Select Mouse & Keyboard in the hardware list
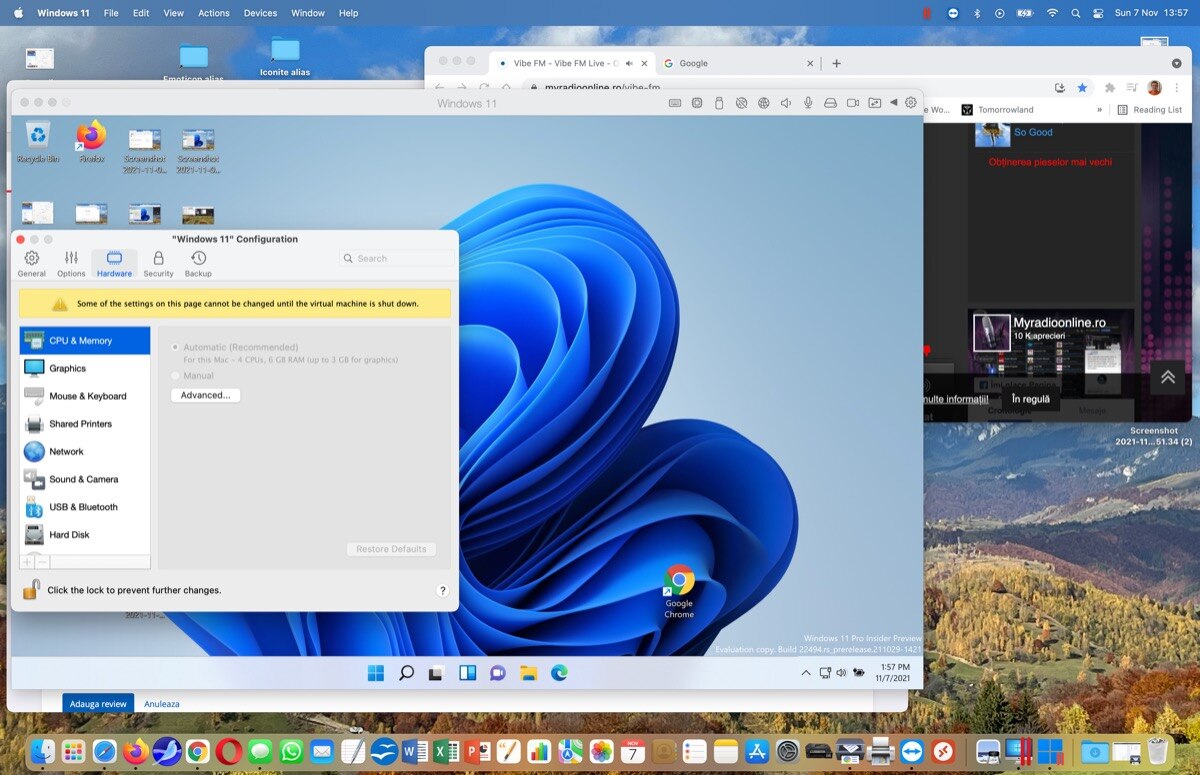The width and height of the screenshot is (1200, 775). pos(85,396)
